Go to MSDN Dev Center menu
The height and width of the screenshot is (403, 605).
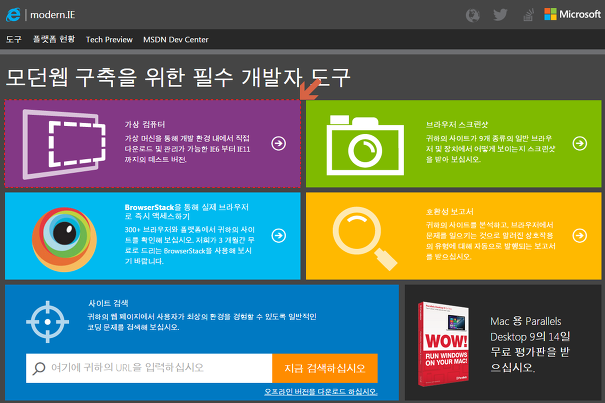point(176,39)
